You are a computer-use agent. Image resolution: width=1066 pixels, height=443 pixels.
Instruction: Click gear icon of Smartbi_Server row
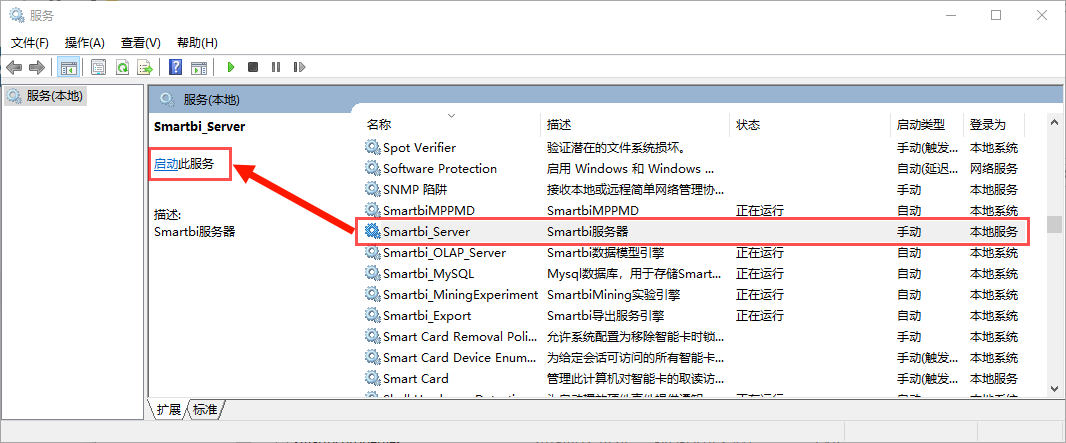pos(373,232)
